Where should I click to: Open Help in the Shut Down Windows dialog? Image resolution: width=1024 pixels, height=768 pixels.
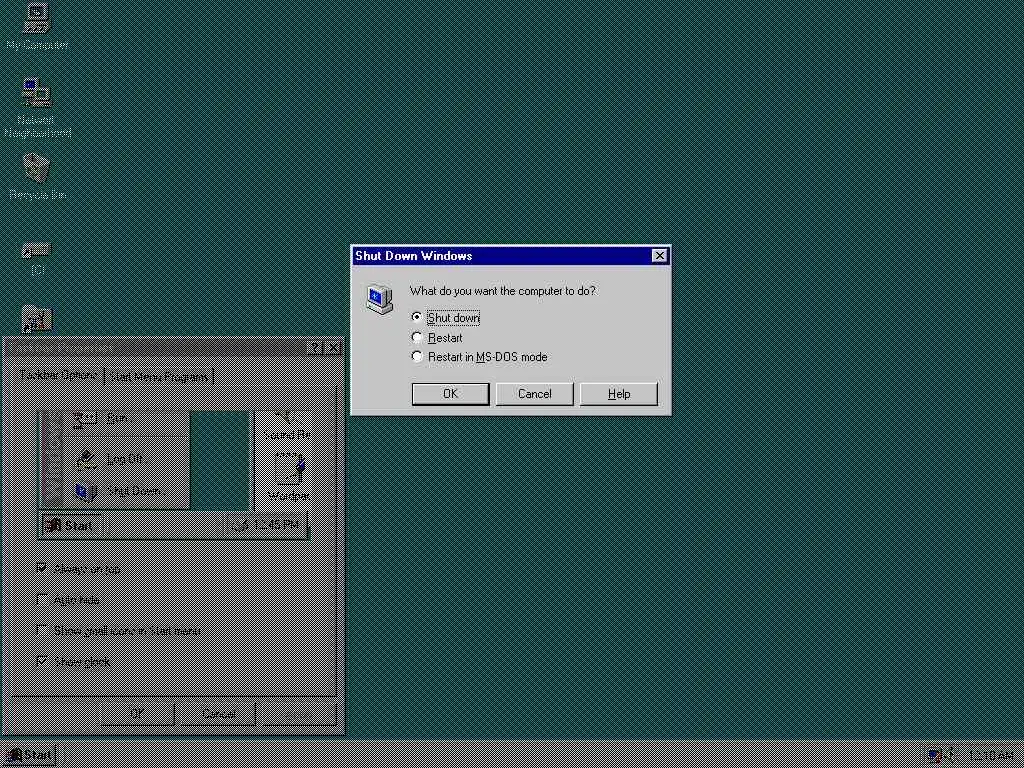pyautogui.click(x=618, y=394)
